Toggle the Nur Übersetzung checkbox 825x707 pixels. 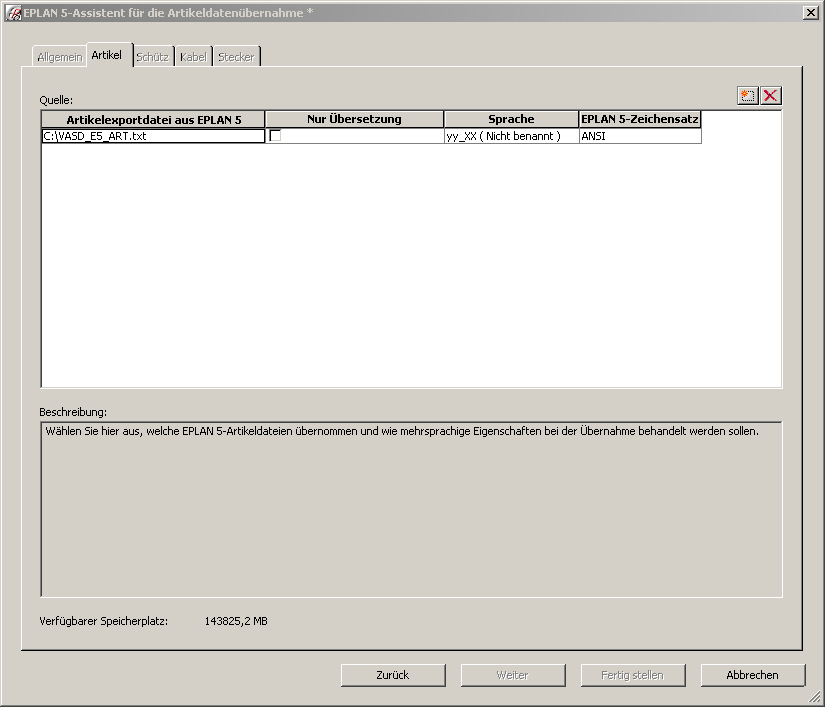(275, 136)
